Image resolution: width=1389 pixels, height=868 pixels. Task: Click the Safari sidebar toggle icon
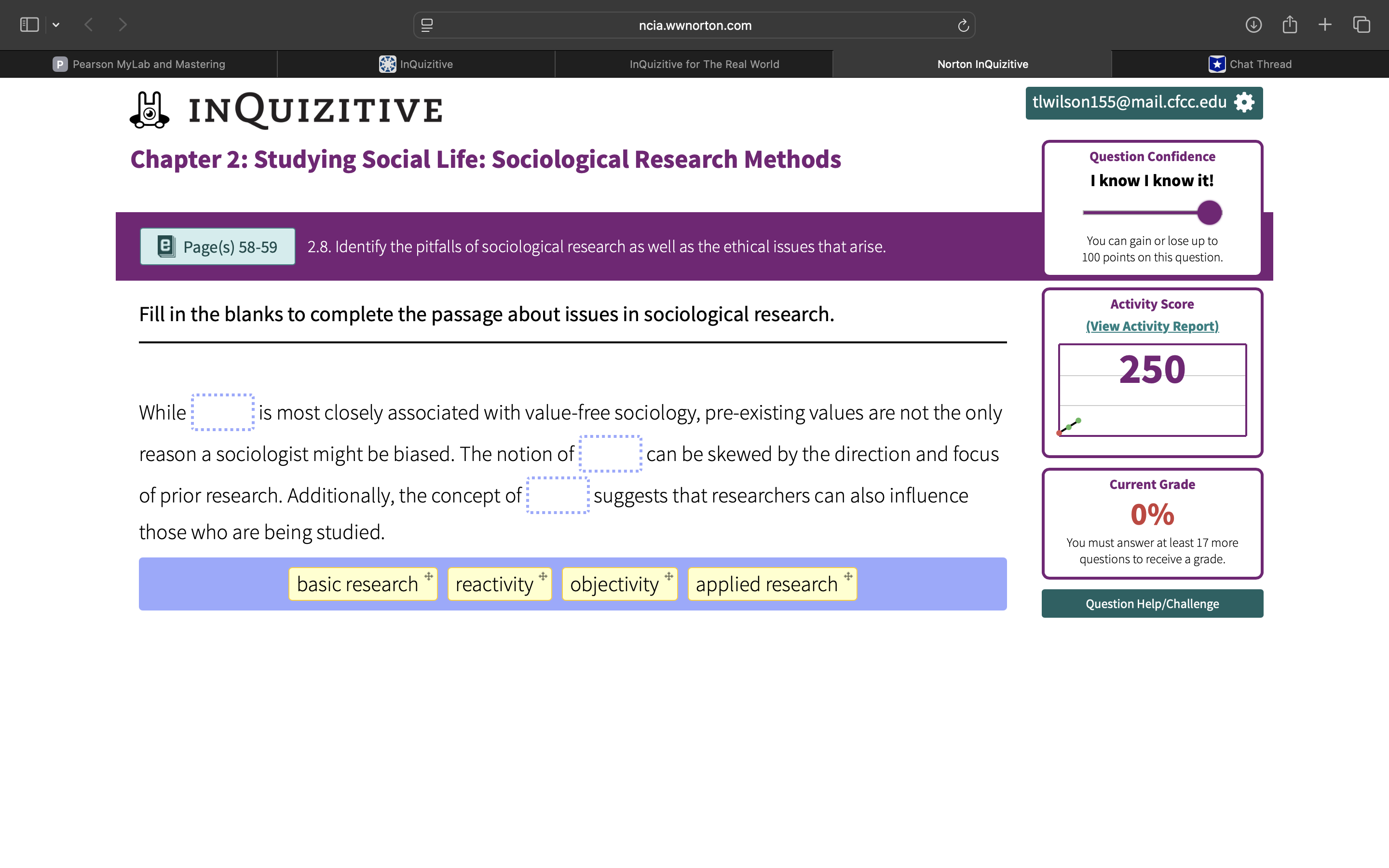tap(29, 25)
